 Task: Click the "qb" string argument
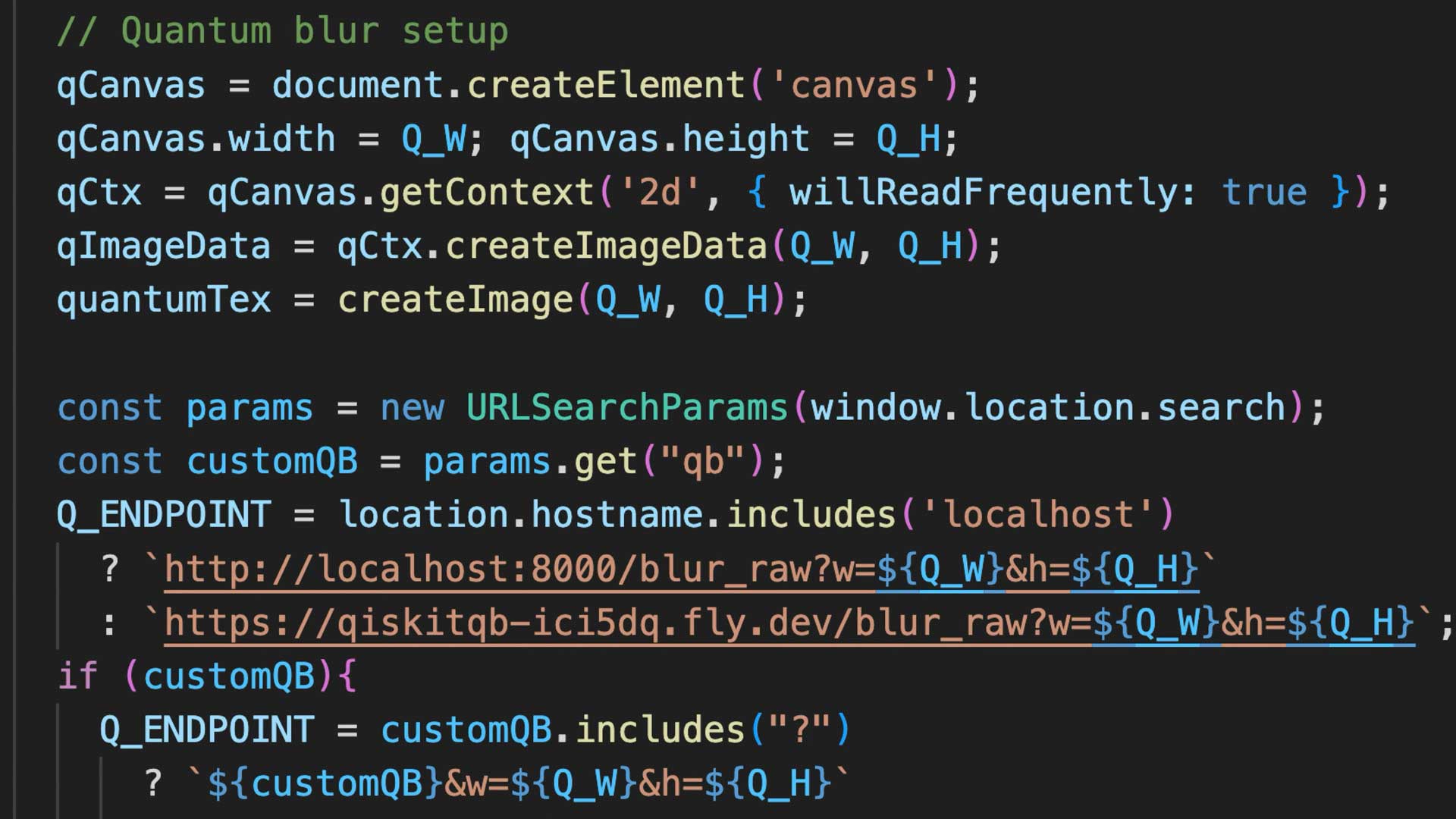tap(703, 462)
